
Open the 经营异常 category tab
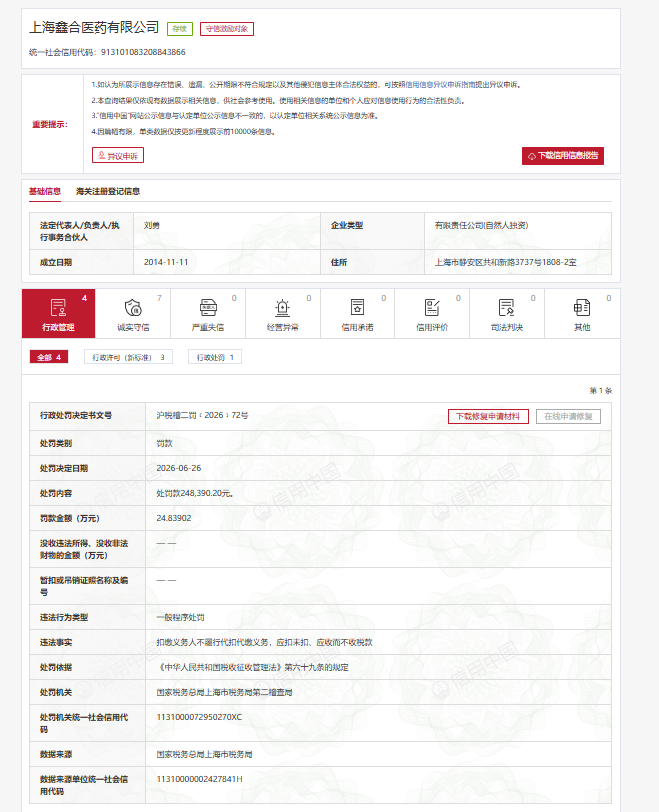pyautogui.click(x=283, y=313)
